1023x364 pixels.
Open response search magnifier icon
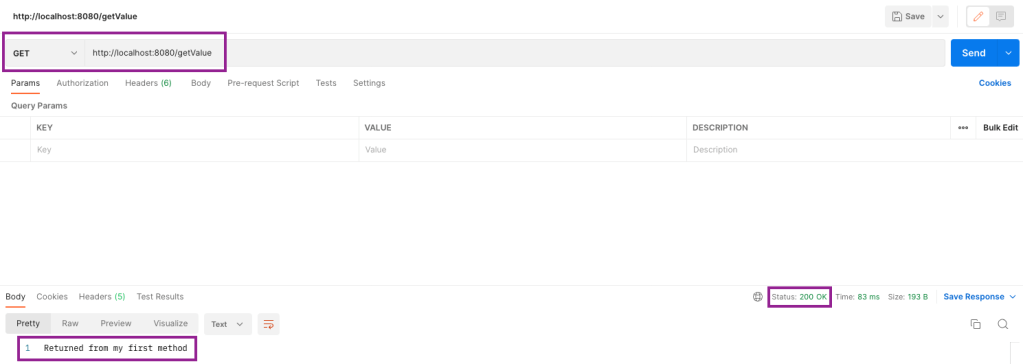click(x=1003, y=324)
